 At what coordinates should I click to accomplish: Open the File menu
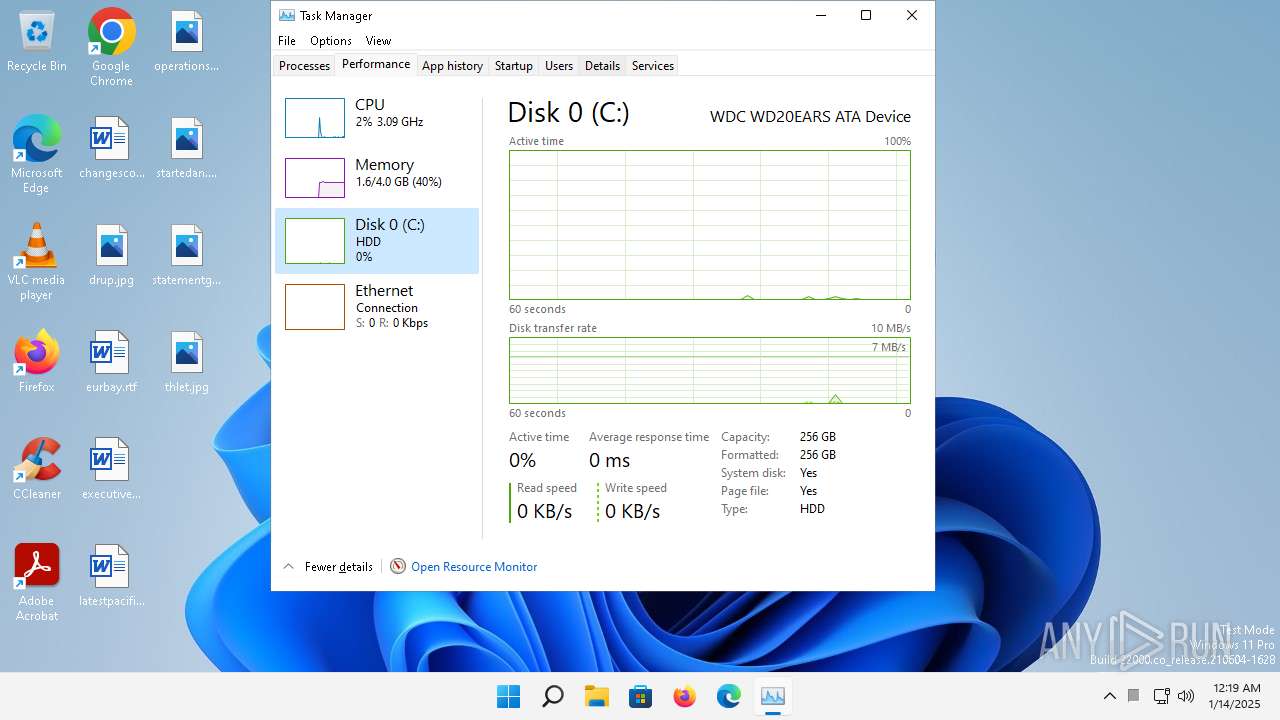point(287,41)
